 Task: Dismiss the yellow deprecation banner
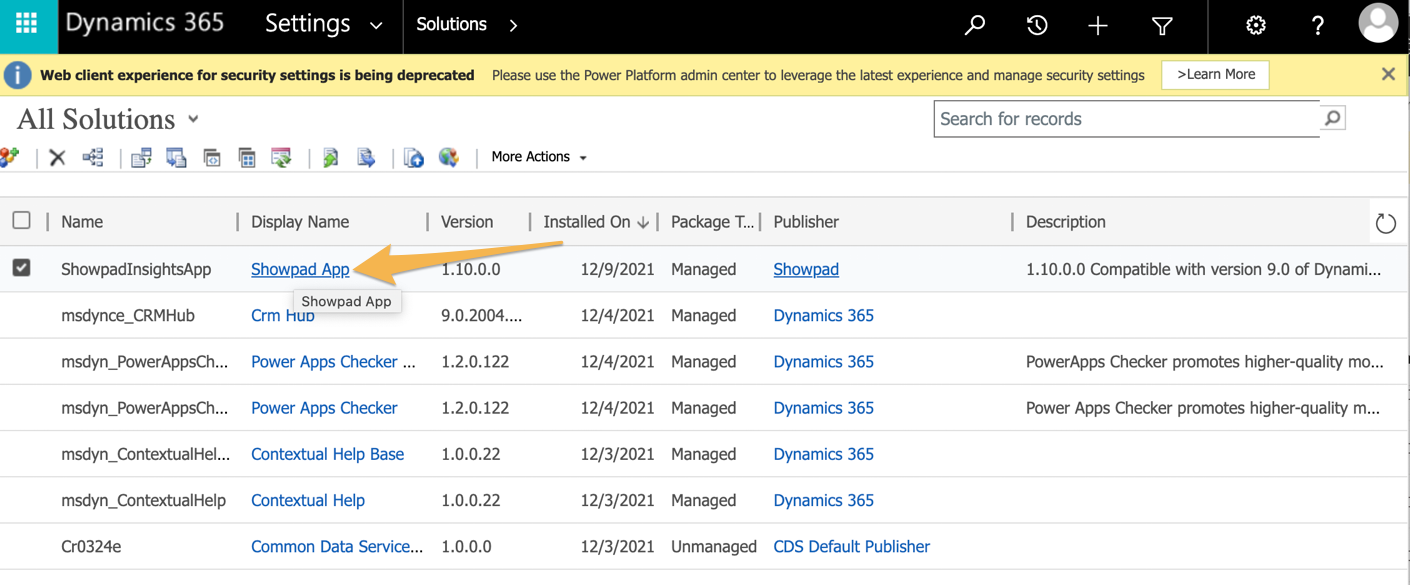1388,74
